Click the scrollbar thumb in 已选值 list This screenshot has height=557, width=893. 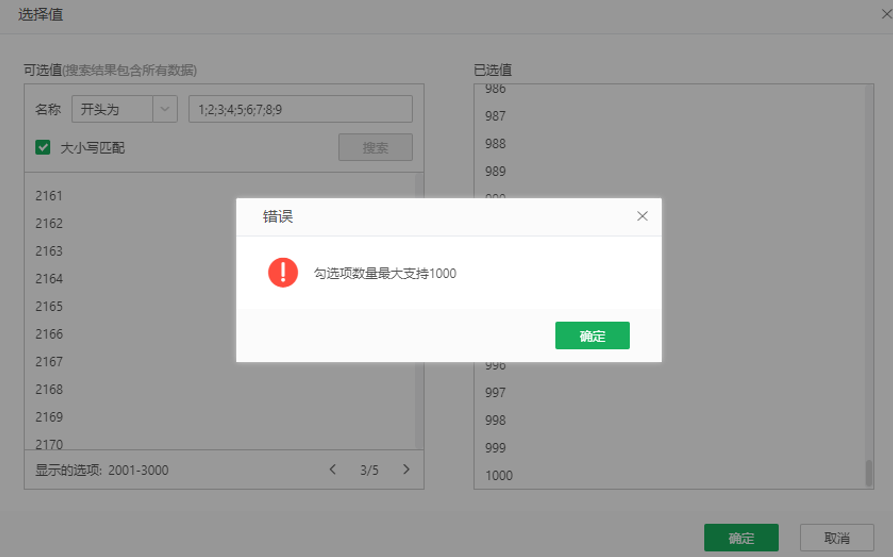coord(868,472)
